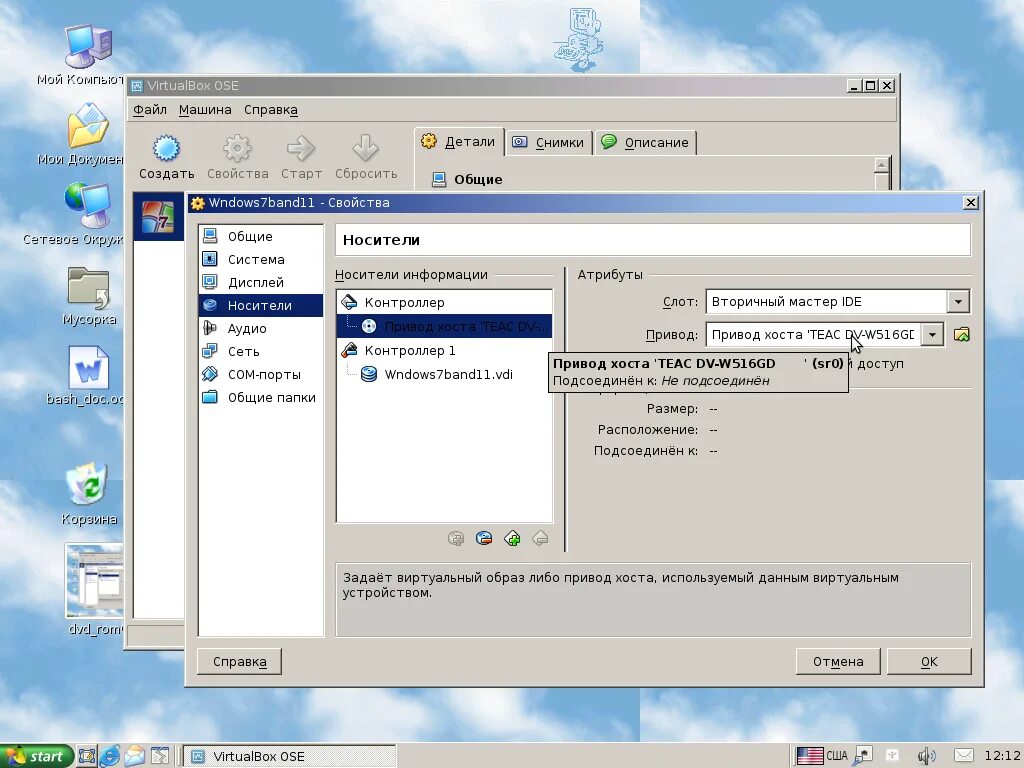Click the Создать (New VM) icon

click(165, 155)
